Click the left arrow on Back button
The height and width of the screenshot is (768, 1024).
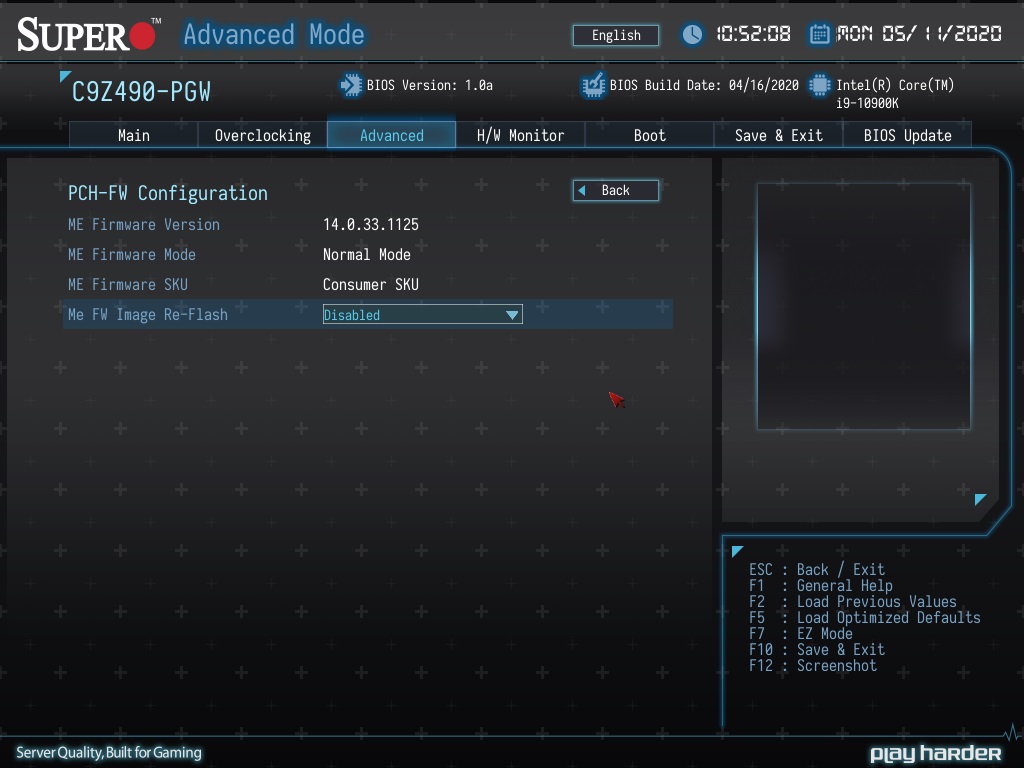[582, 190]
